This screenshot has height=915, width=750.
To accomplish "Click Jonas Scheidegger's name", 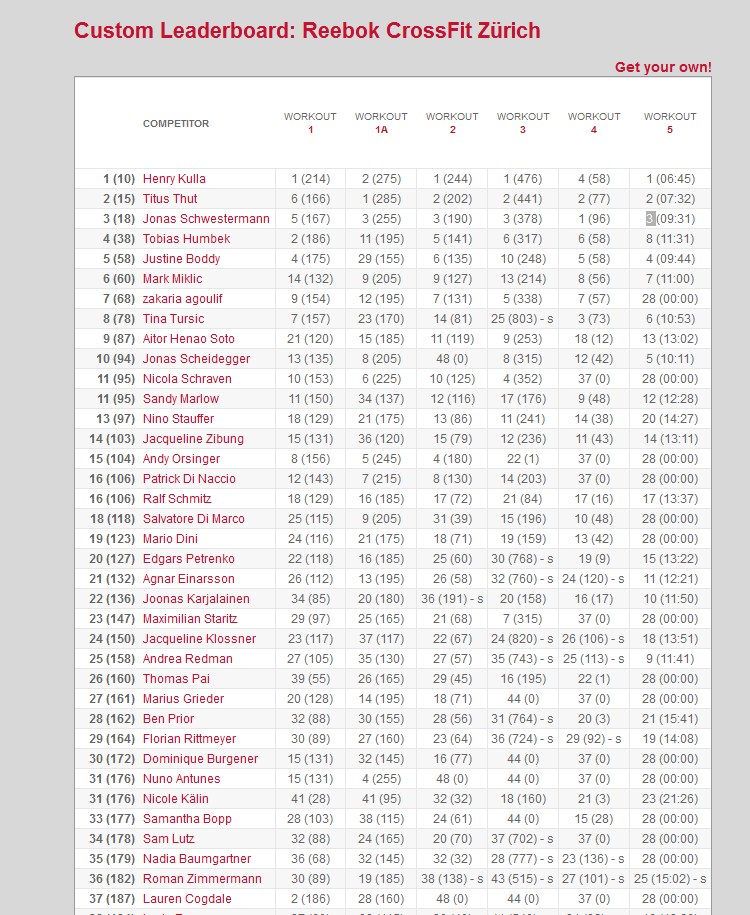I will click(196, 359).
